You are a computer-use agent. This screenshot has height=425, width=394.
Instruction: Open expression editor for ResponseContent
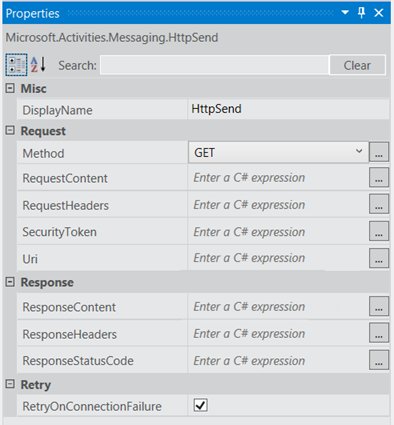(379, 306)
